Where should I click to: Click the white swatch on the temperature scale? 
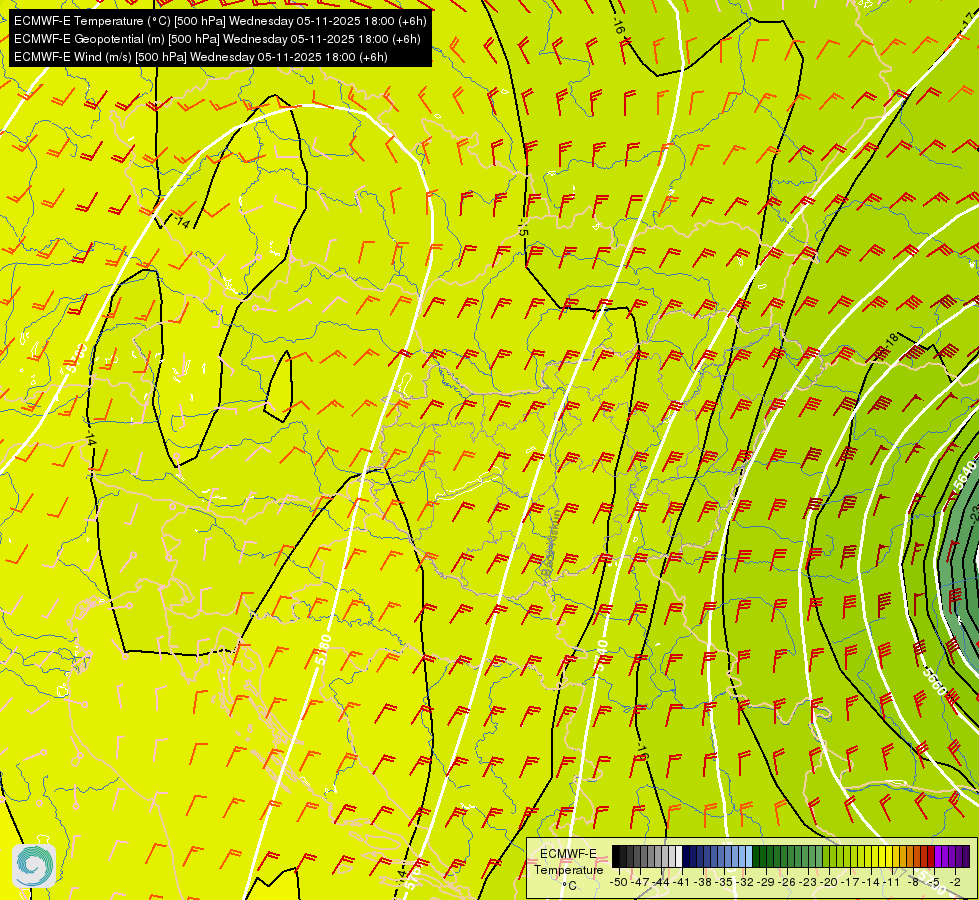click(679, 856)
